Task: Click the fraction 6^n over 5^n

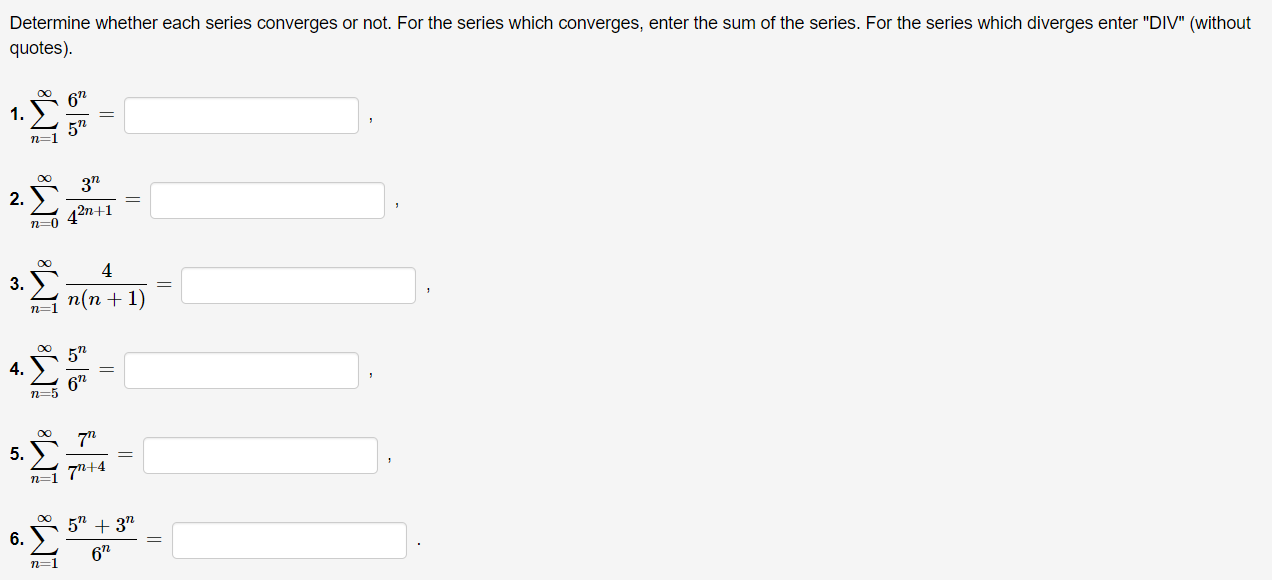Action: (76, 113)
